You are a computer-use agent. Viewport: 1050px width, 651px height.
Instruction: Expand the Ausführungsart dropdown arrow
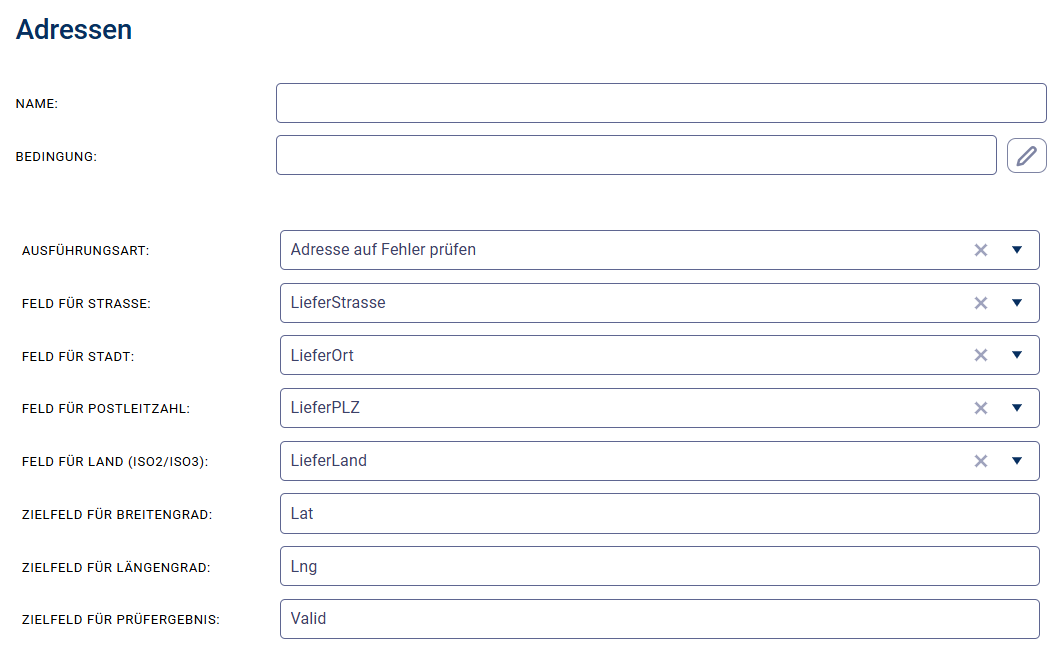(x=1017, y=250)
